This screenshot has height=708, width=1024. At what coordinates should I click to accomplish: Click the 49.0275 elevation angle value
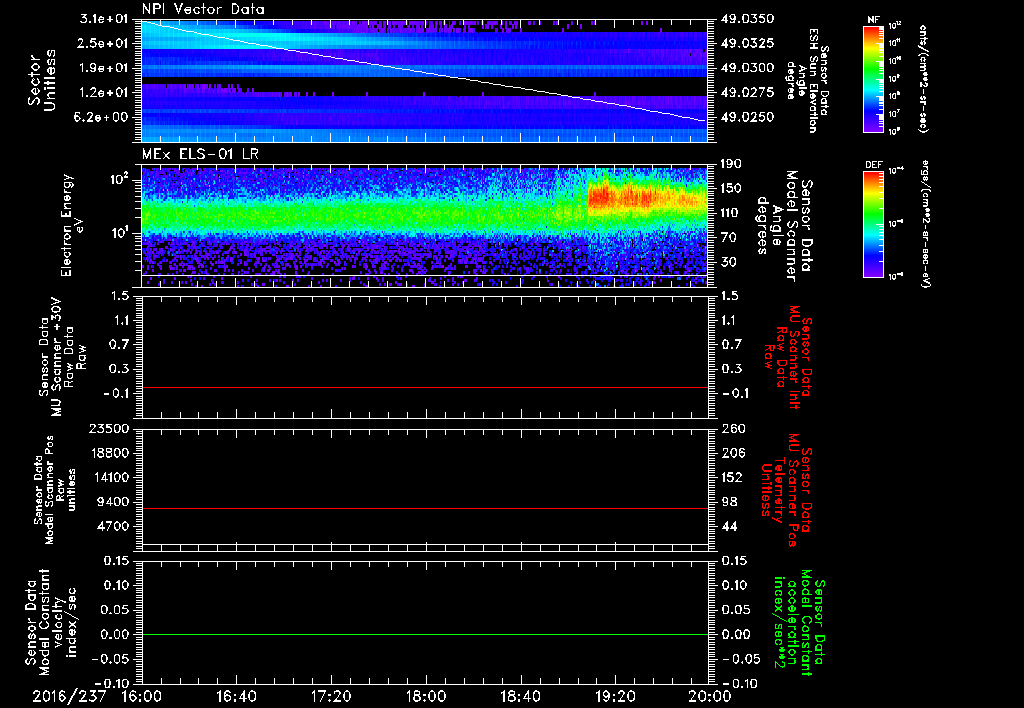748,93
